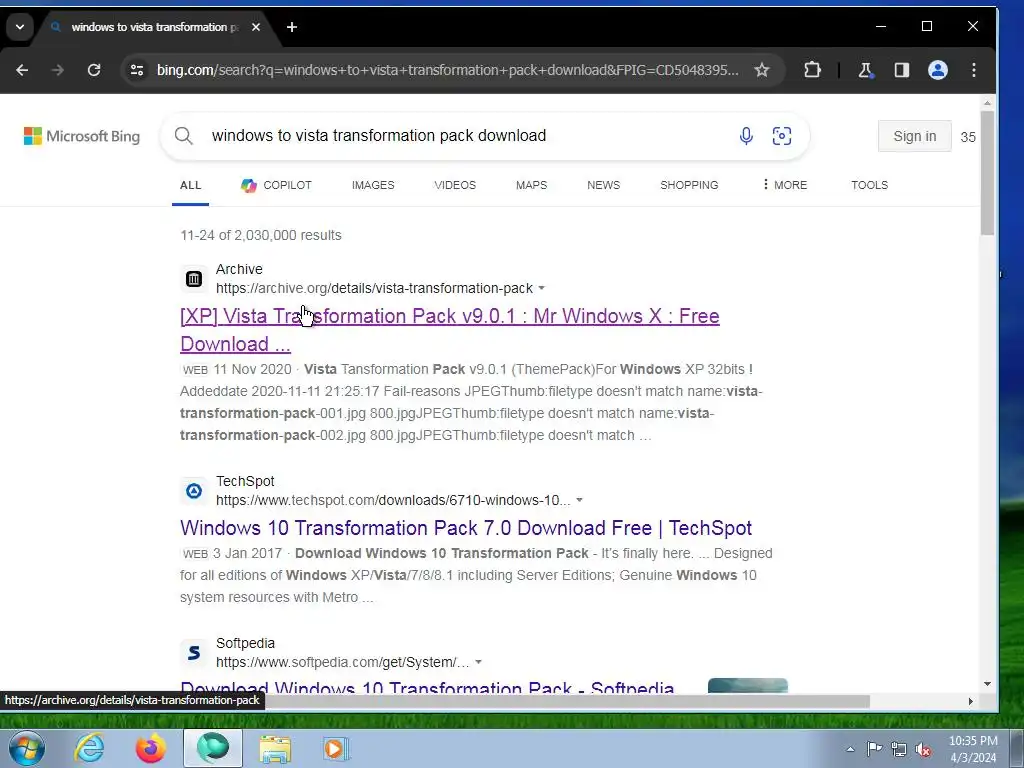Click the Microsoft Bing logo
Viewport: 1024px width, 768px height.
click(x=82, y=136)
